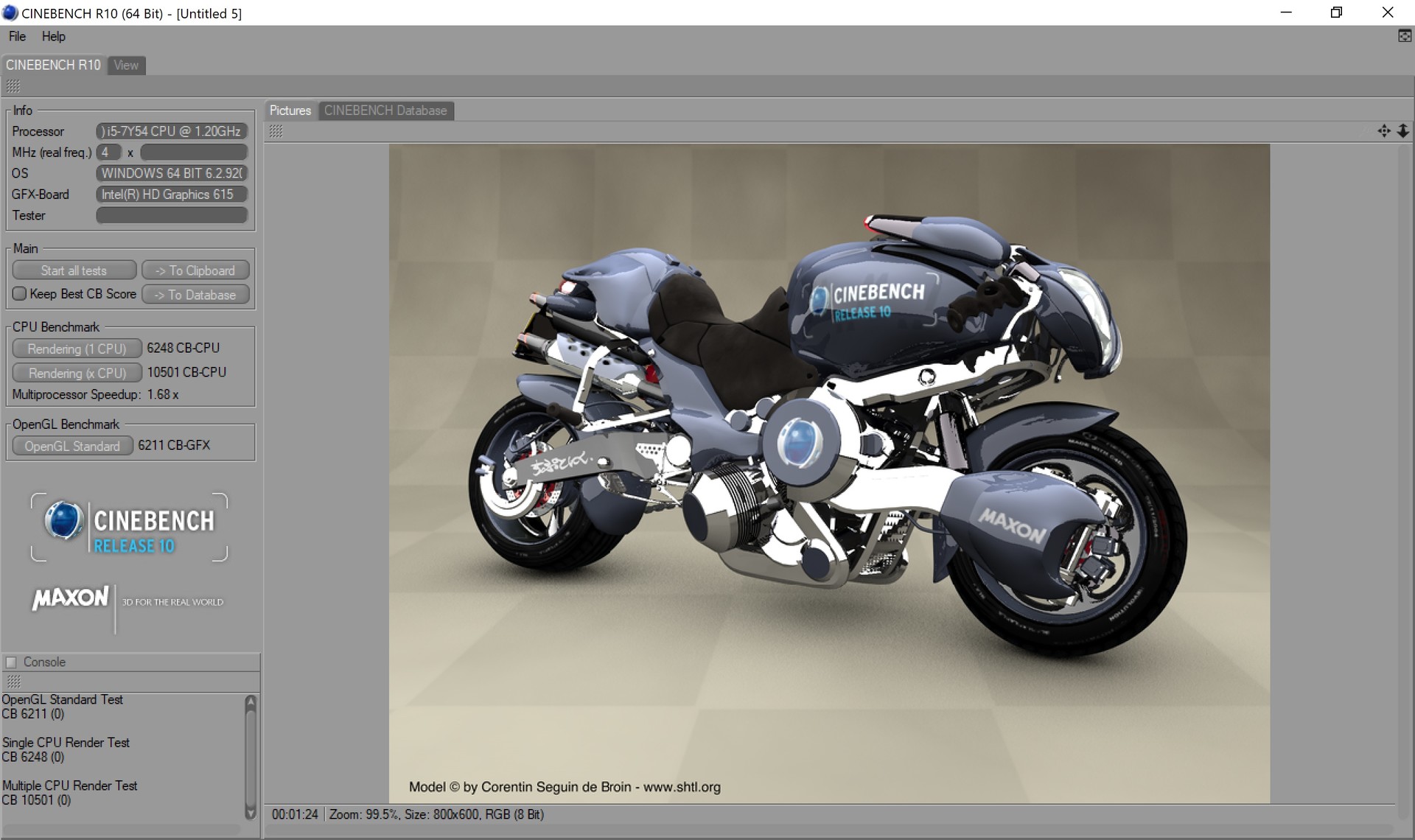Click the Pictures panel grip handle icon
Image resolution: width=1415 pixels, height=840 pixels.
tap(276, 131)
